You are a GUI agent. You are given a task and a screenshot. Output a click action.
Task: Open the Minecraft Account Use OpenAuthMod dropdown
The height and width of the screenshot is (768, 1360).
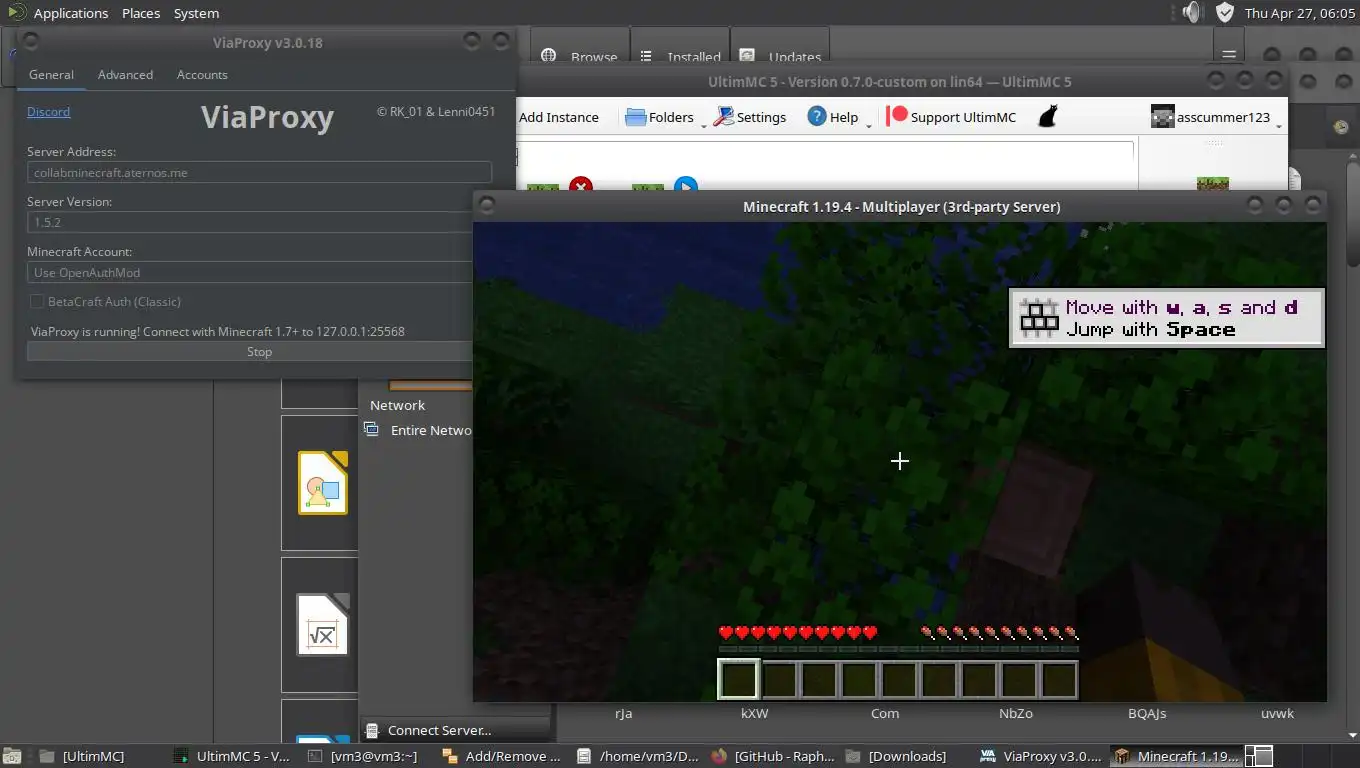pos(250,272)
